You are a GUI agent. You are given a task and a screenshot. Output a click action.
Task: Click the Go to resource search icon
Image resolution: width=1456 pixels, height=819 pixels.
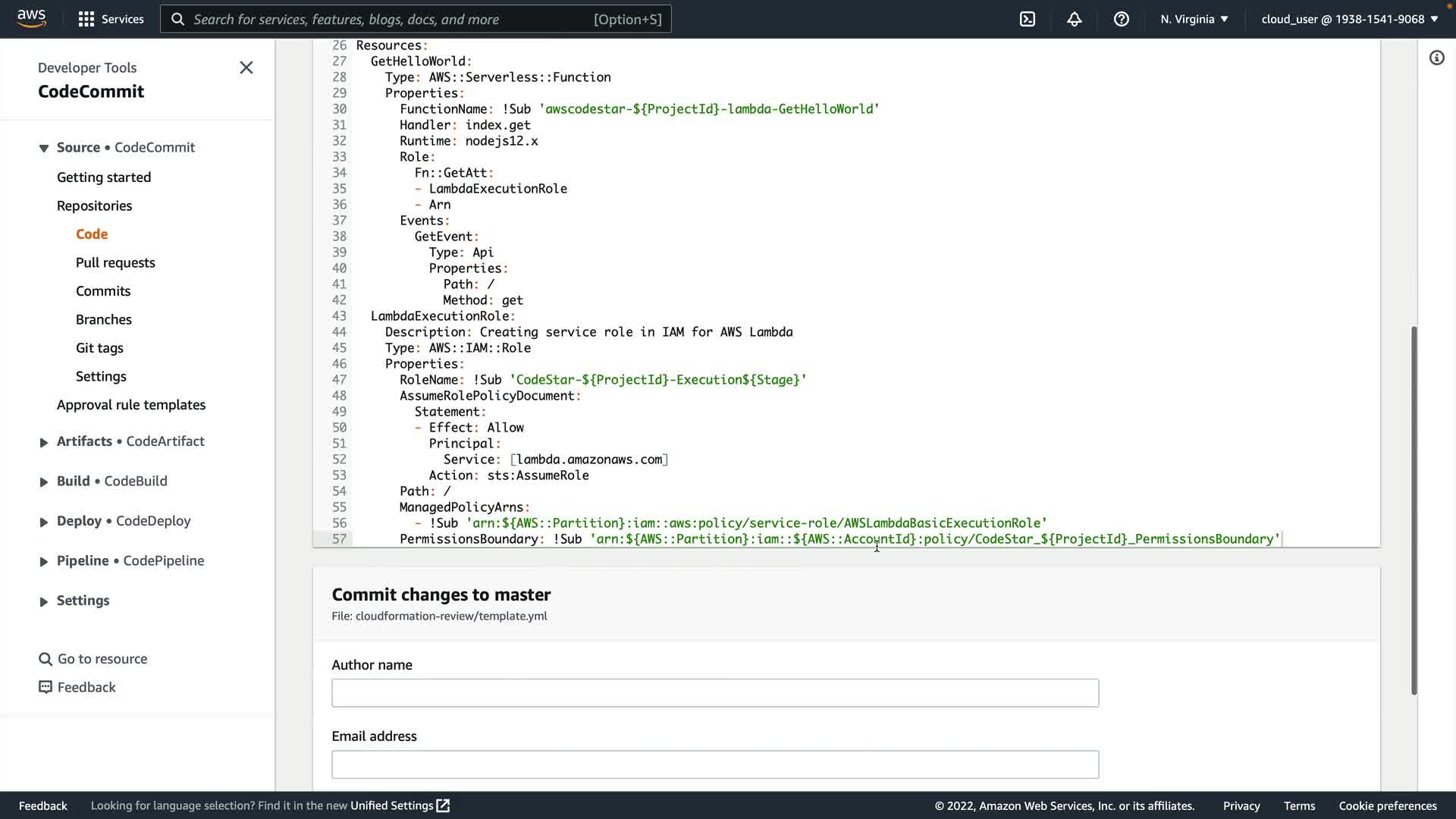click(x=45, y=659)
